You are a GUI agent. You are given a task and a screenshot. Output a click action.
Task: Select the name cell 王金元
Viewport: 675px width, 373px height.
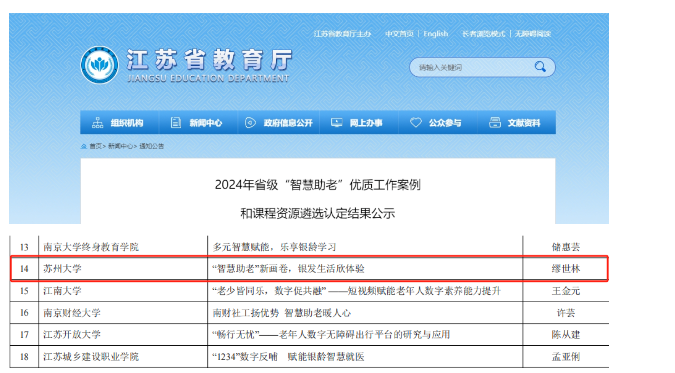point(566,291)
